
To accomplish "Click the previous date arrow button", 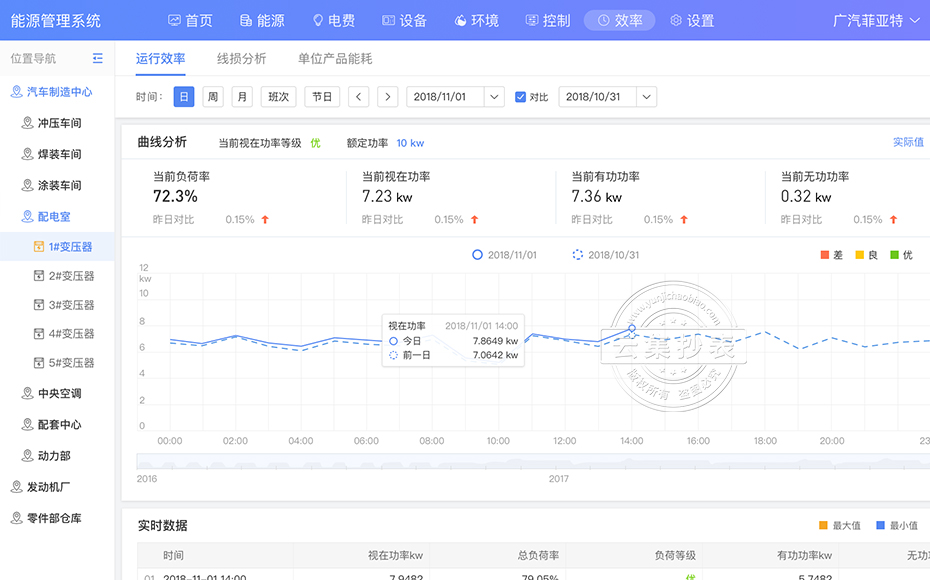I will tap(359, 97).
